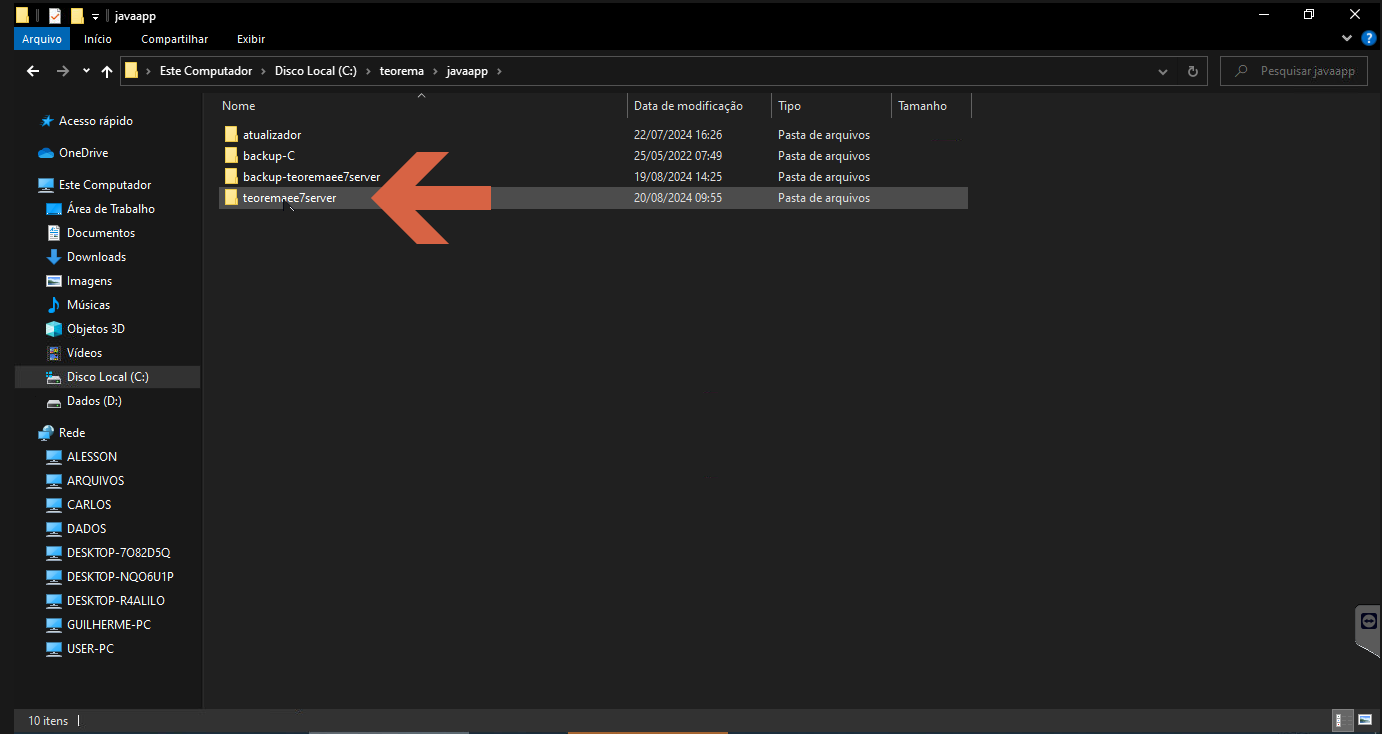Open Vídeos in the sidebar

point(85,353)
